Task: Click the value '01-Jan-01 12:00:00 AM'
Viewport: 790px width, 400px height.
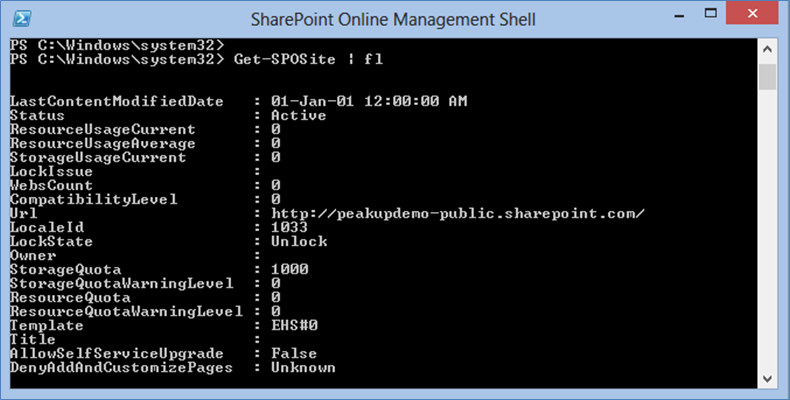Action: click(x=369, y=101)
